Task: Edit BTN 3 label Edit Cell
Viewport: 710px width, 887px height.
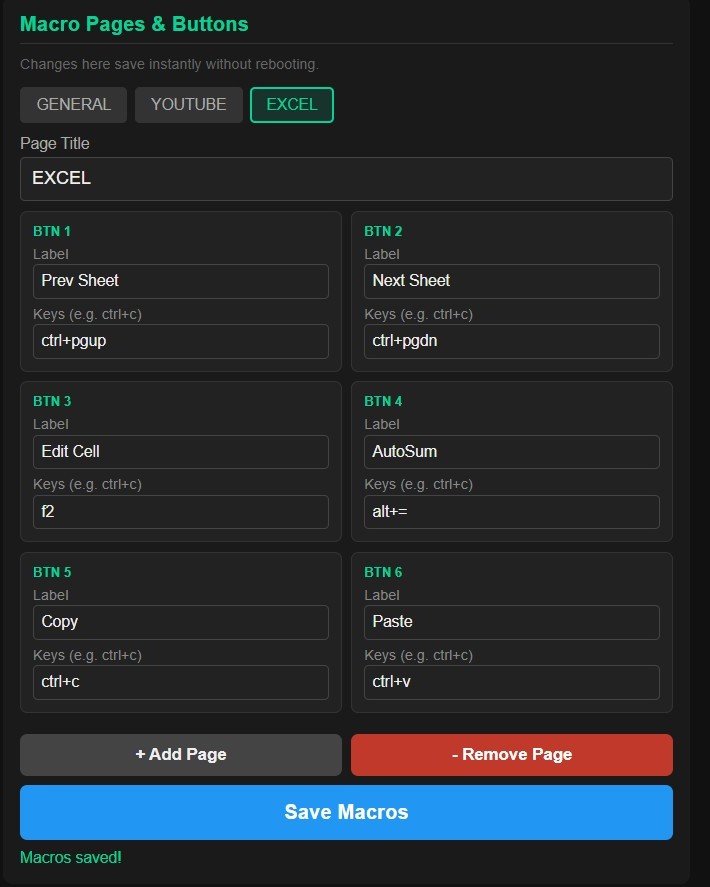Action: point(181,451)
